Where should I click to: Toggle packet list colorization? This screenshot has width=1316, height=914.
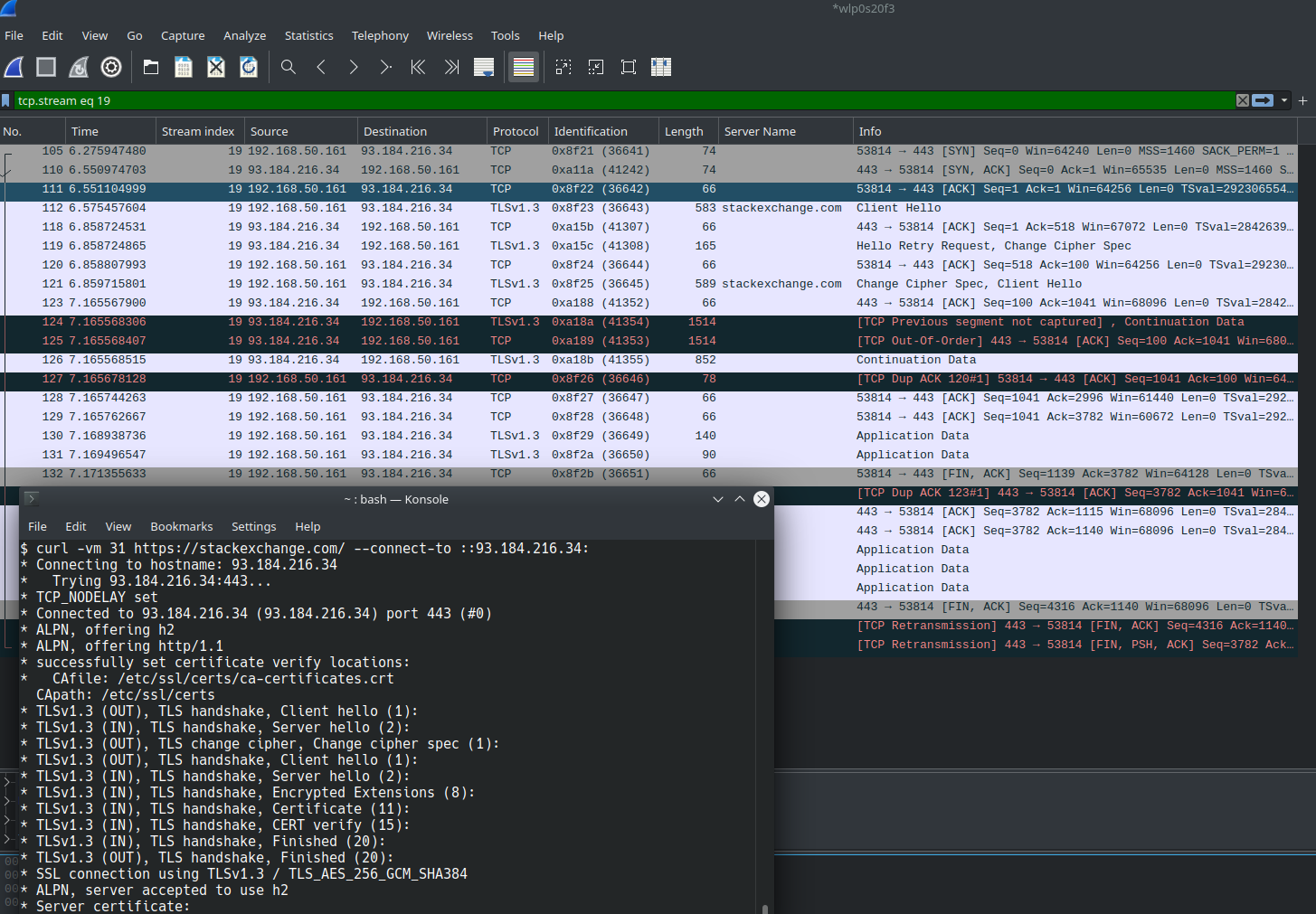tap(524, 67)
